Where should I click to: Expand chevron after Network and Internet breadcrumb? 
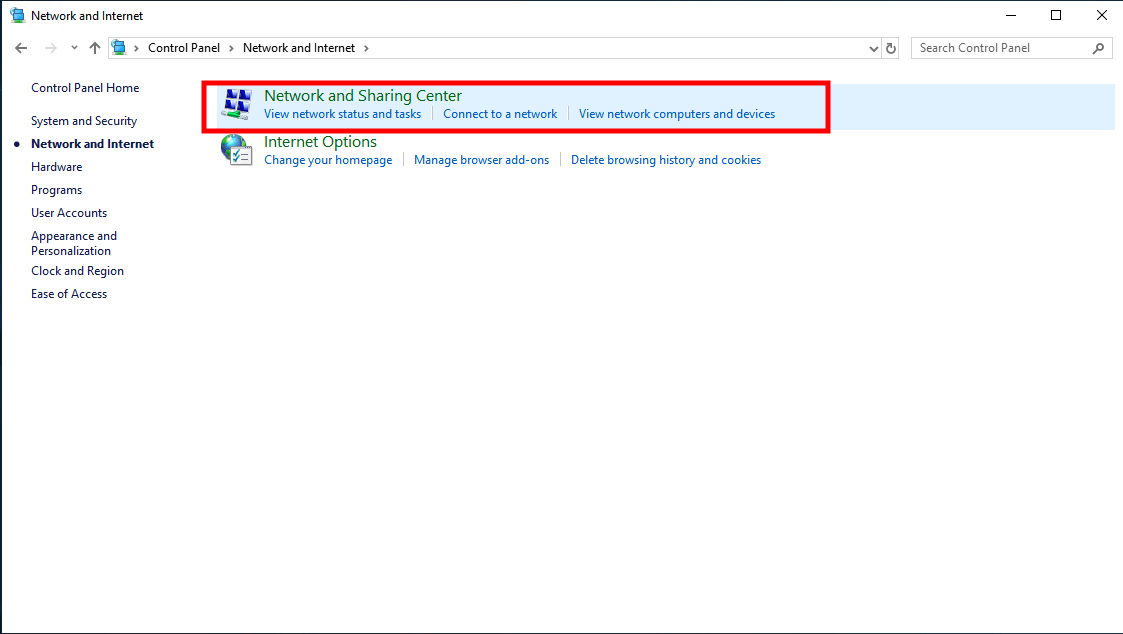[366, 48]
